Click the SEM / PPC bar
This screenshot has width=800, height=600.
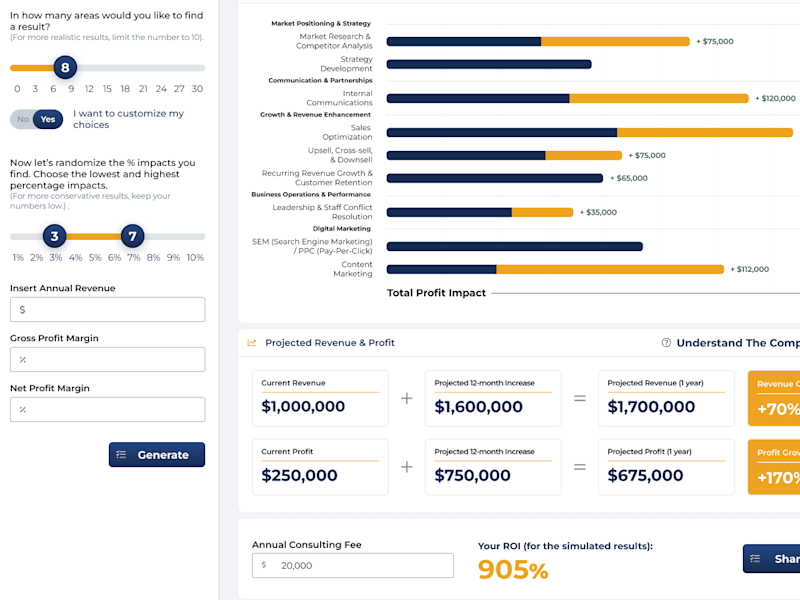[x=514, y=246]
